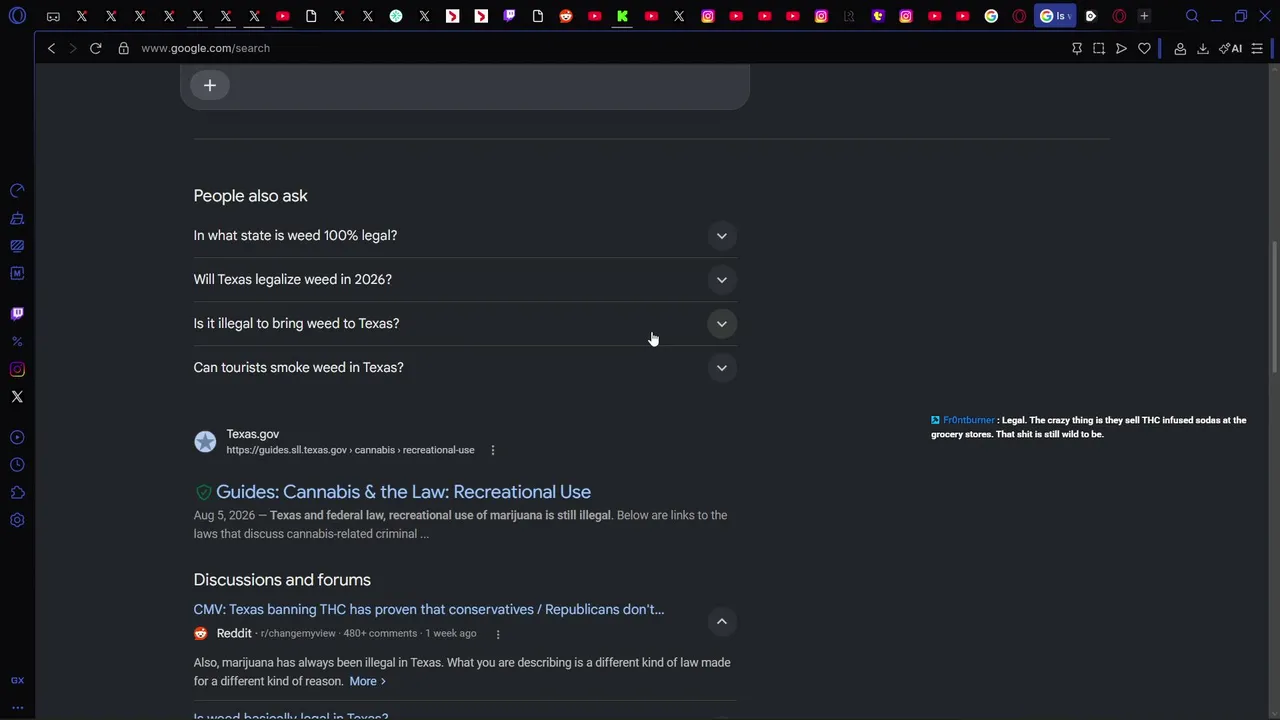Open Settings gear in sidebar
Screen dimensions: 1280x720
[17, 520]
